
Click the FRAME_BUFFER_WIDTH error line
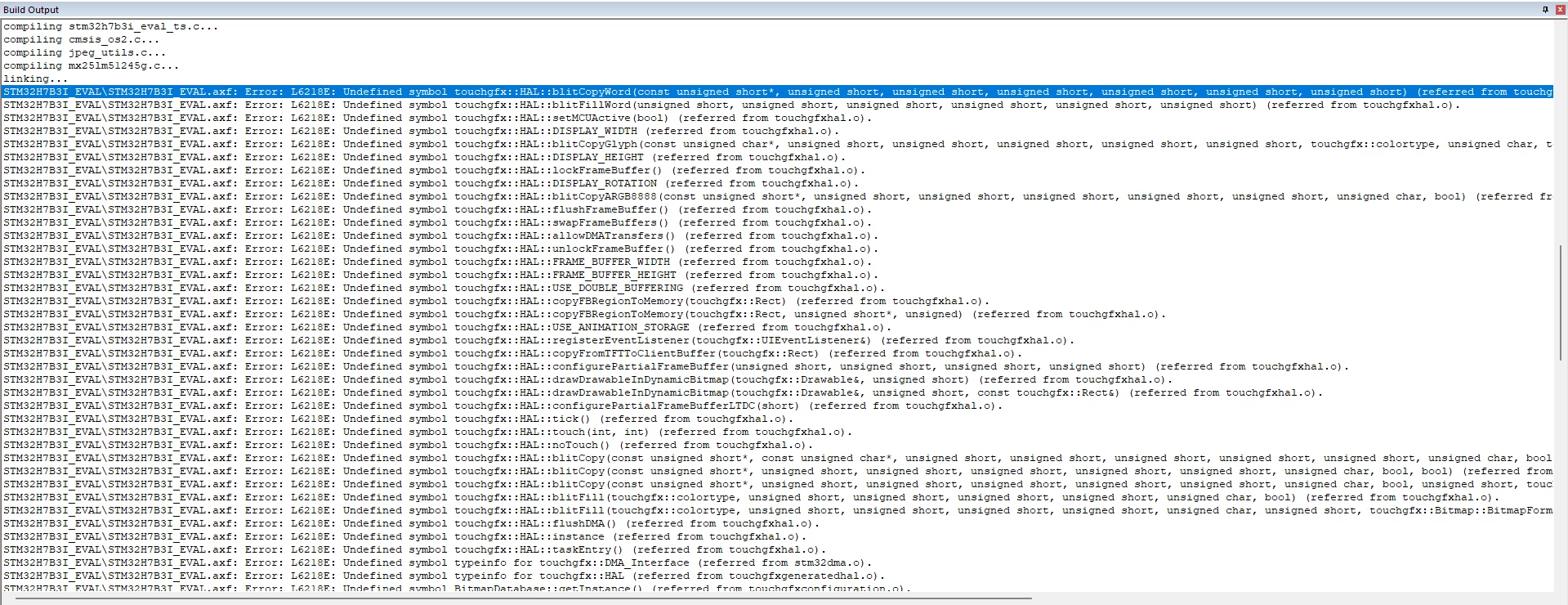coord(438,262)
